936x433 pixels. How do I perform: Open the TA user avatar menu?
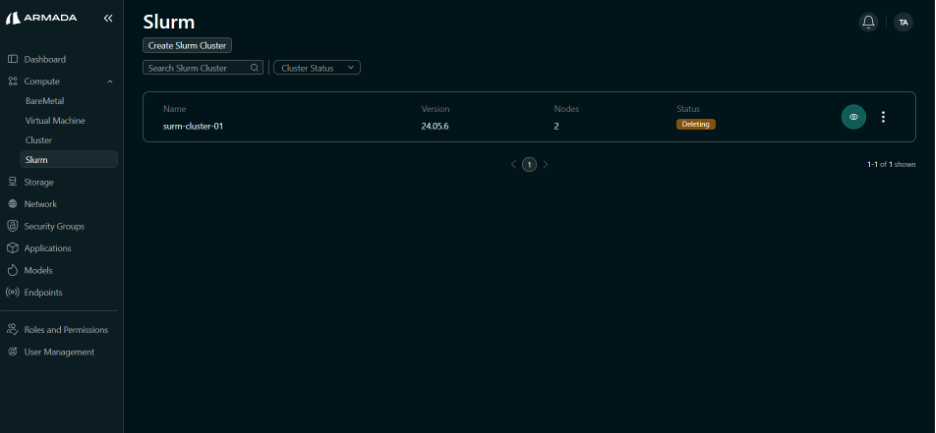pyautogui.click(x=903, y=22)
